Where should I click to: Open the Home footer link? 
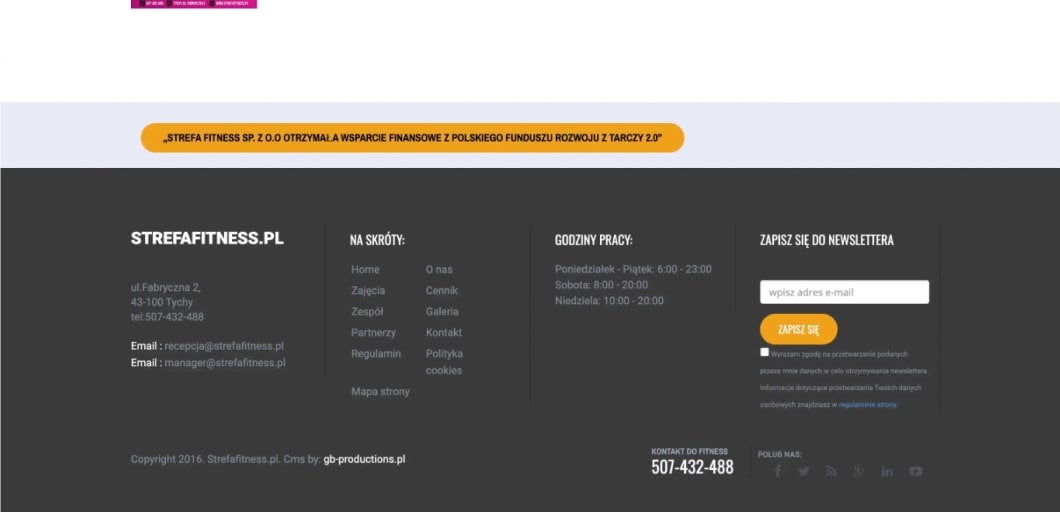pos(365,269)
